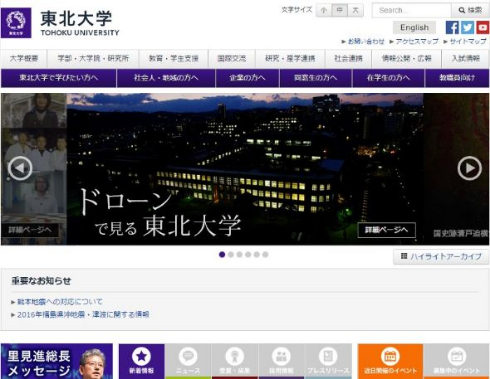490x379 pixels.
Task: Select the 採用情報 people icon tab
Action: tap(281, 361)
